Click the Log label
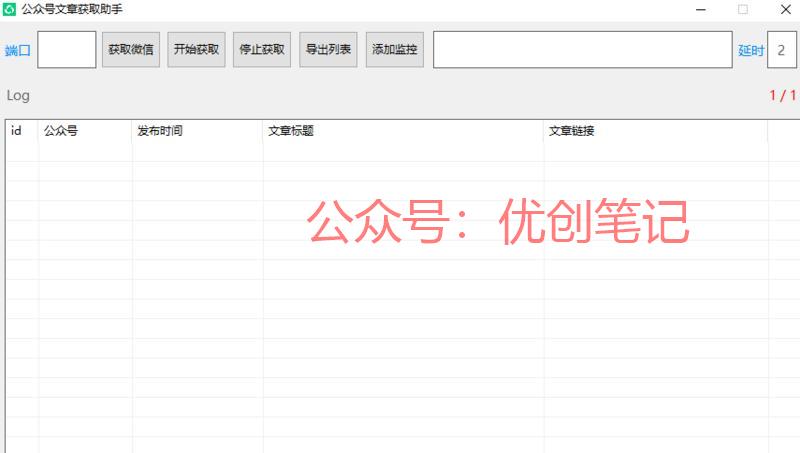Image resolution: width=800 pixels, height=453 pixels. coord(18,95)
